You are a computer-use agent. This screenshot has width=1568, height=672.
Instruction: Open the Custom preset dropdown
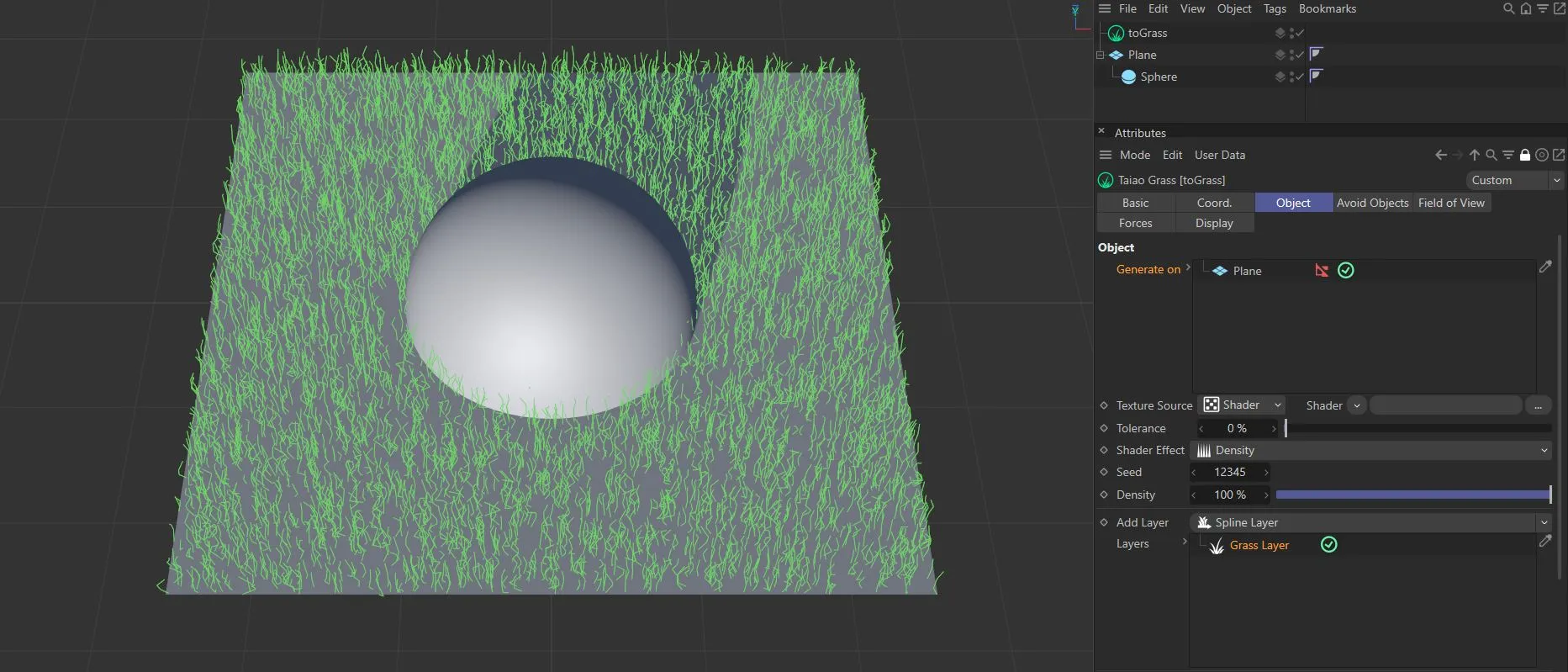(1514, 180)
